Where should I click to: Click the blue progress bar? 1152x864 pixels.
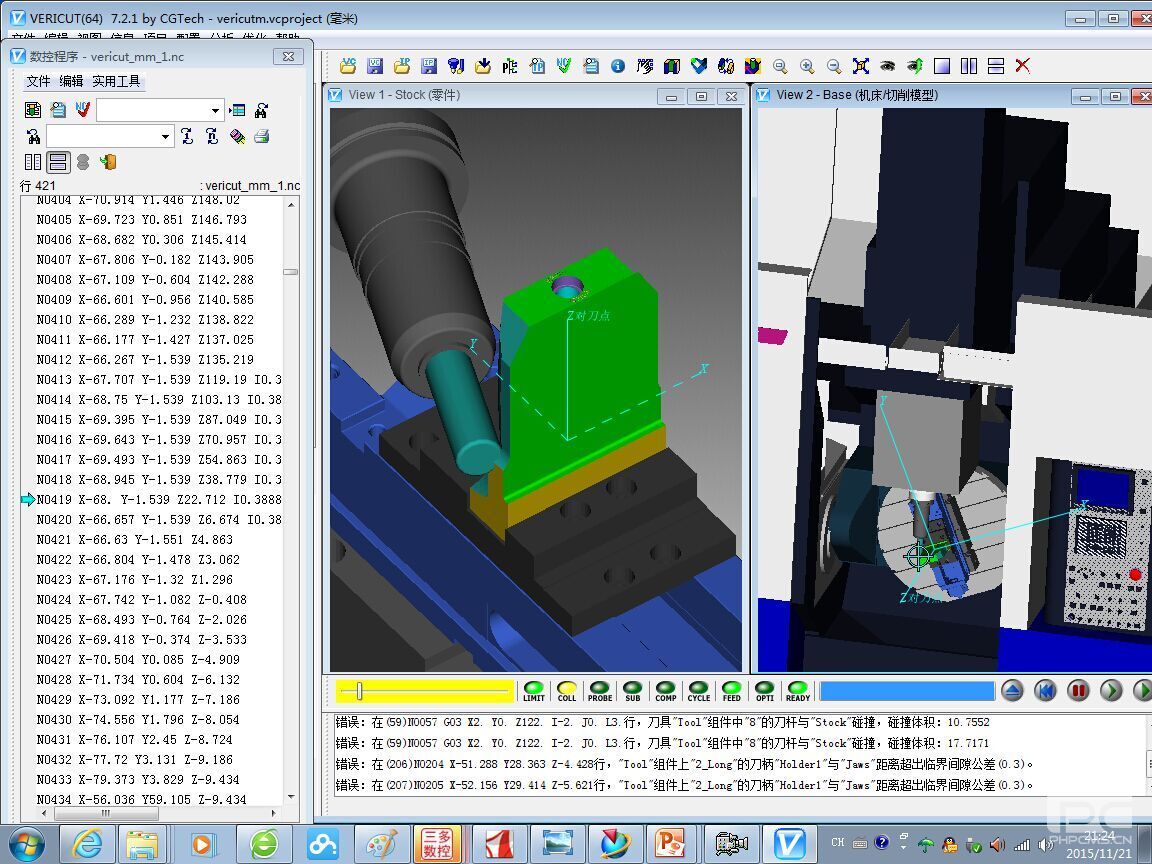pyautogui.click(x=907, y=691)
